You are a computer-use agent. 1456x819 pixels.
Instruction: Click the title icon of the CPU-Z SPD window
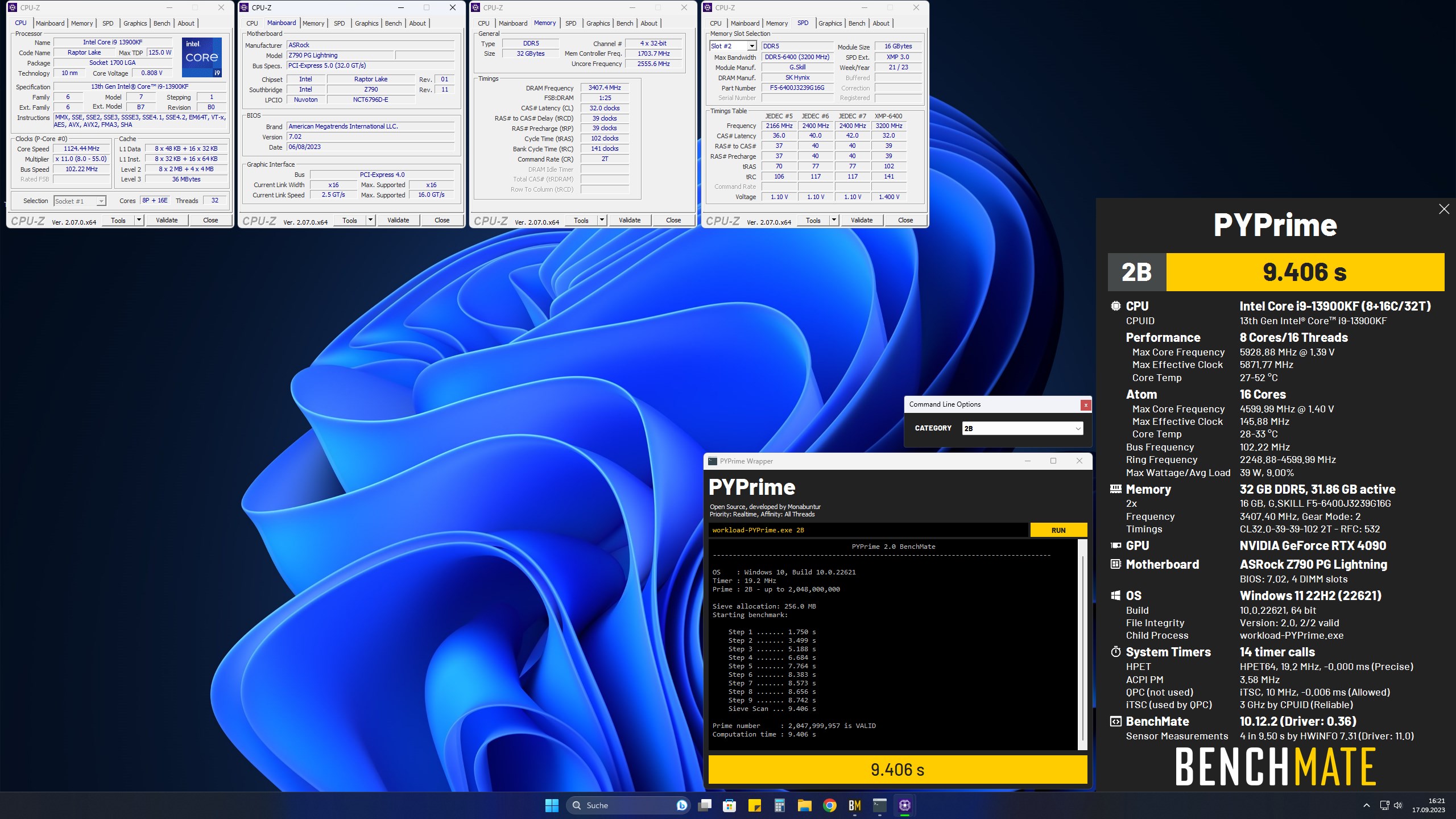point(709,7)
